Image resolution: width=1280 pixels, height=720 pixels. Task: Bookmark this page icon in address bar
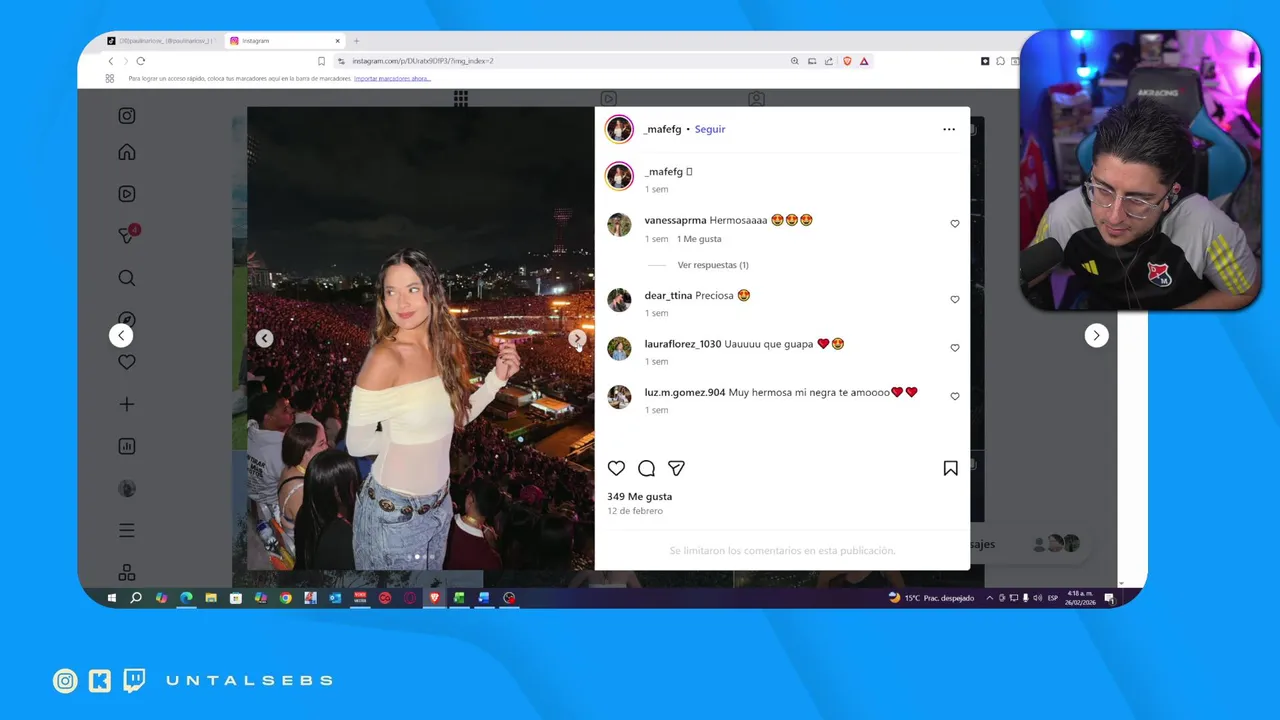click(321, 61)
